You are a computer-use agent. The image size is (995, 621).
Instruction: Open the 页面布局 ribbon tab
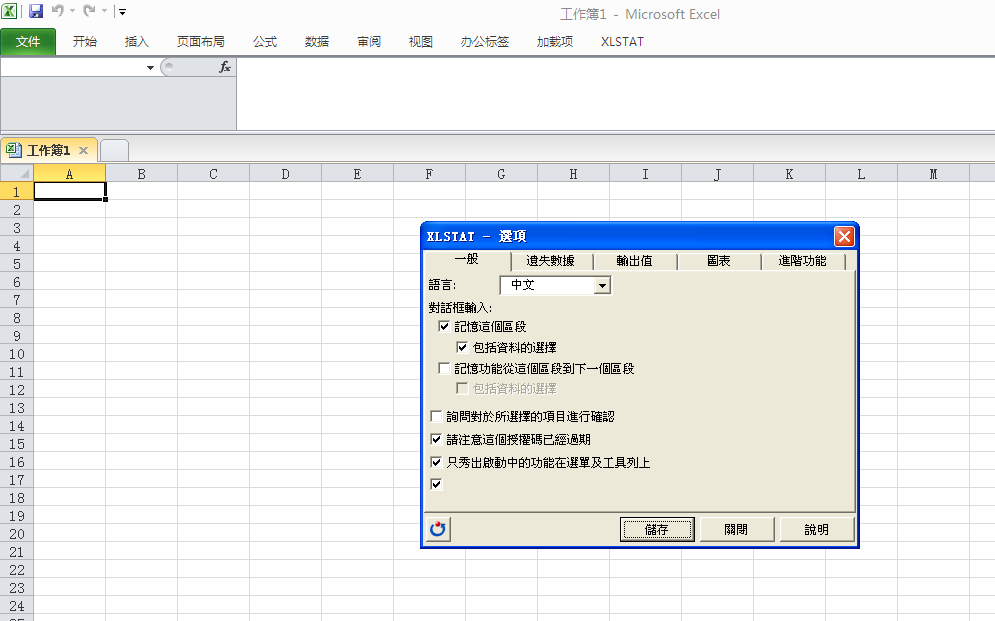[x=201, y=42]
